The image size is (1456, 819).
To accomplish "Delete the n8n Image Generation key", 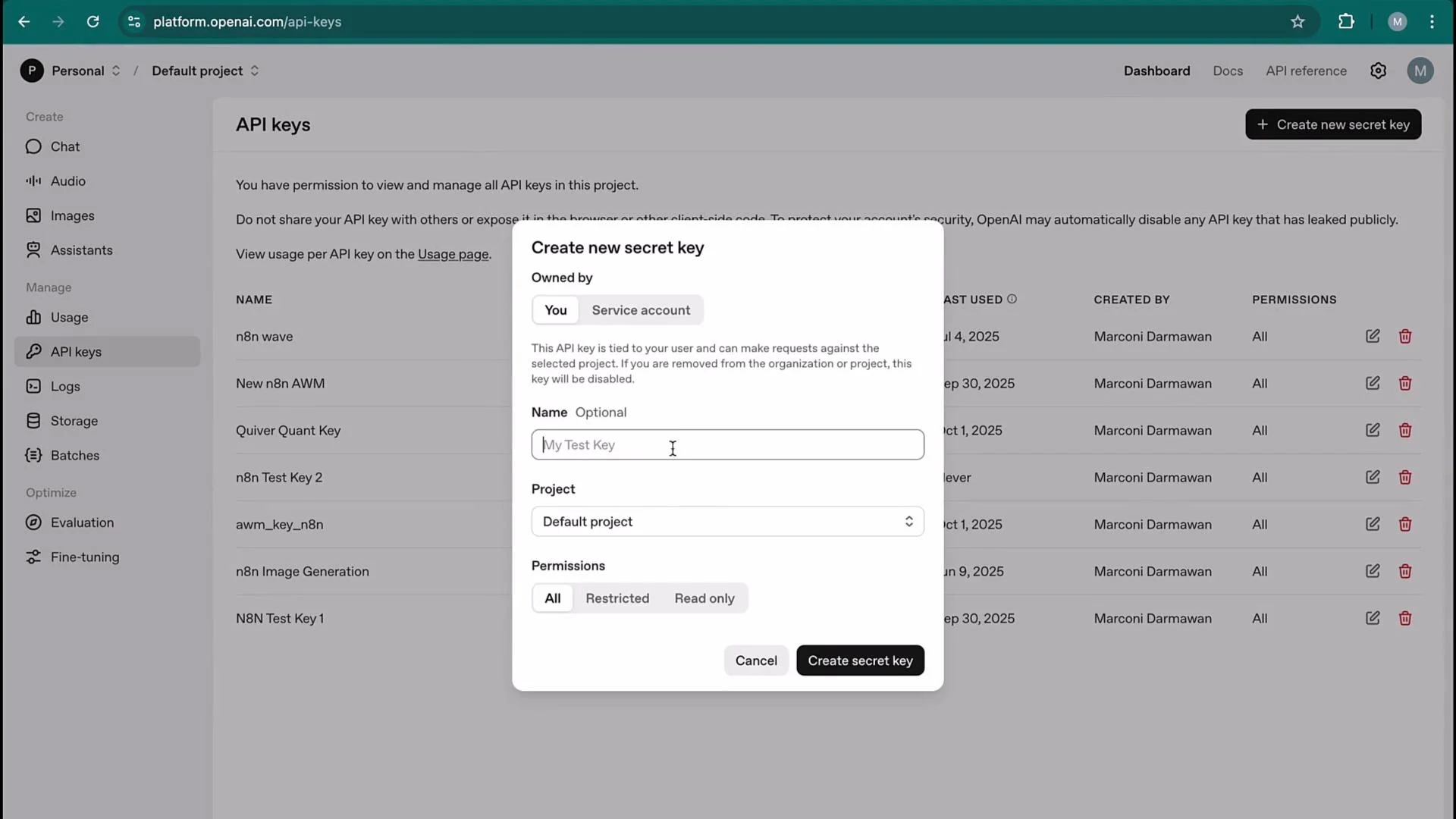I will pyautogui.click(x=1405, y=571).
